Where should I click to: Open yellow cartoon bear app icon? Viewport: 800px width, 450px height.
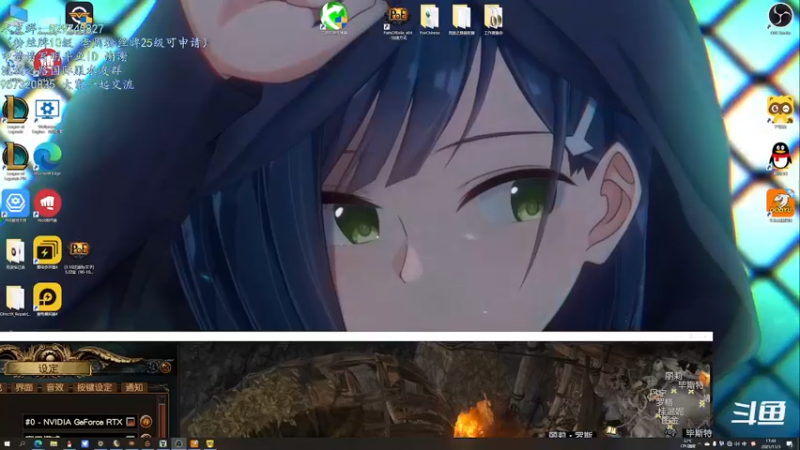point(781,111)
